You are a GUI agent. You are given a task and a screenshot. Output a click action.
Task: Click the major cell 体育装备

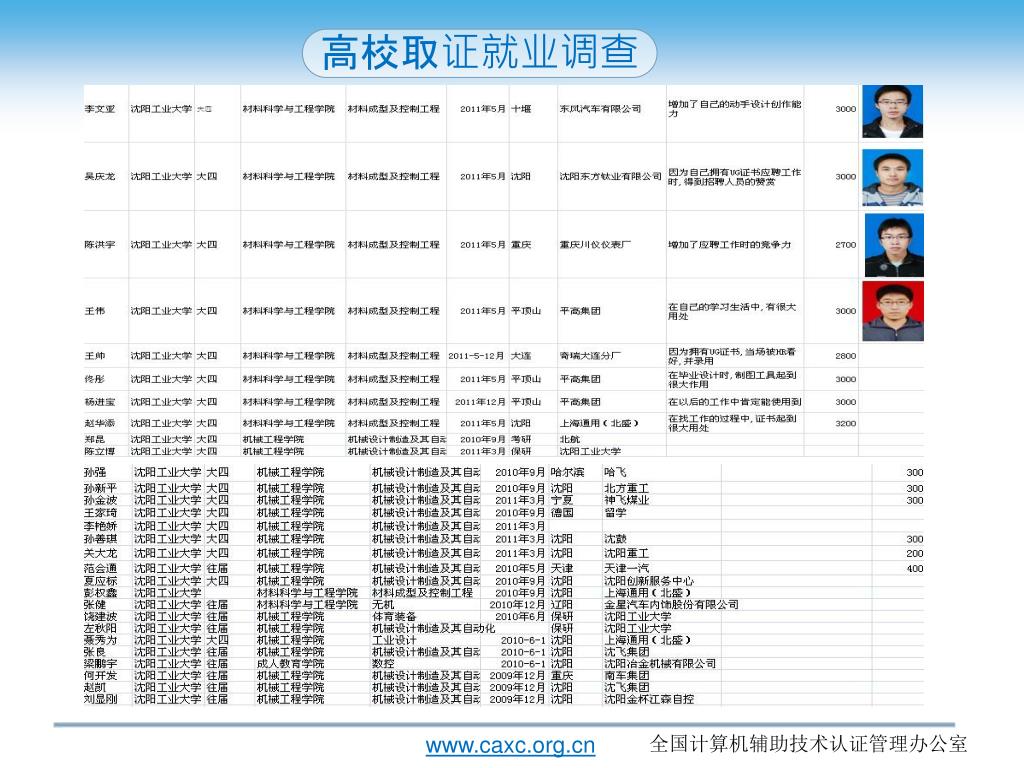[x=394, y=616]
